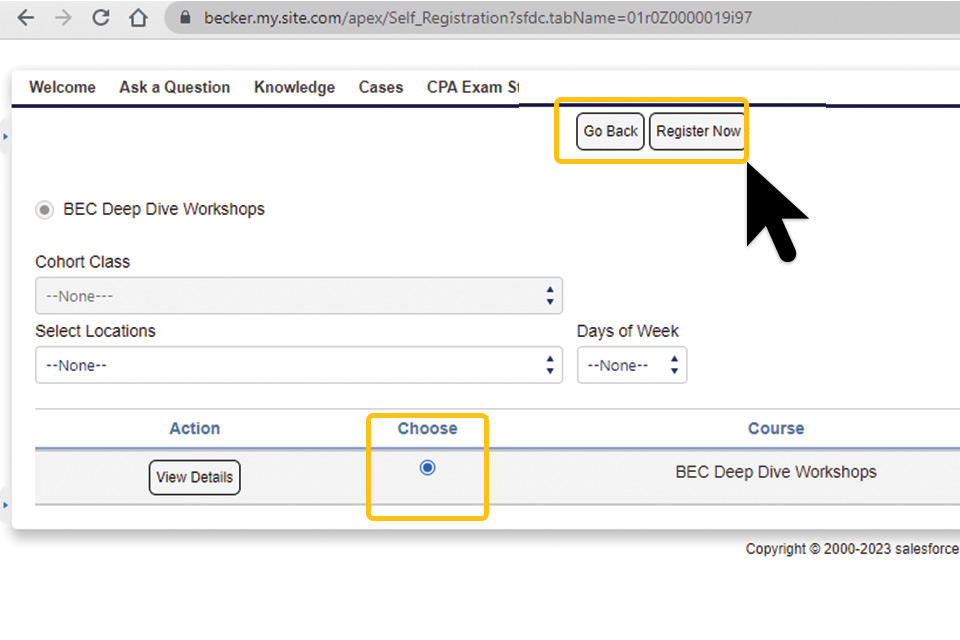Click the Action column header
This screenshot has width=960, height=640.
click(195, 428)
